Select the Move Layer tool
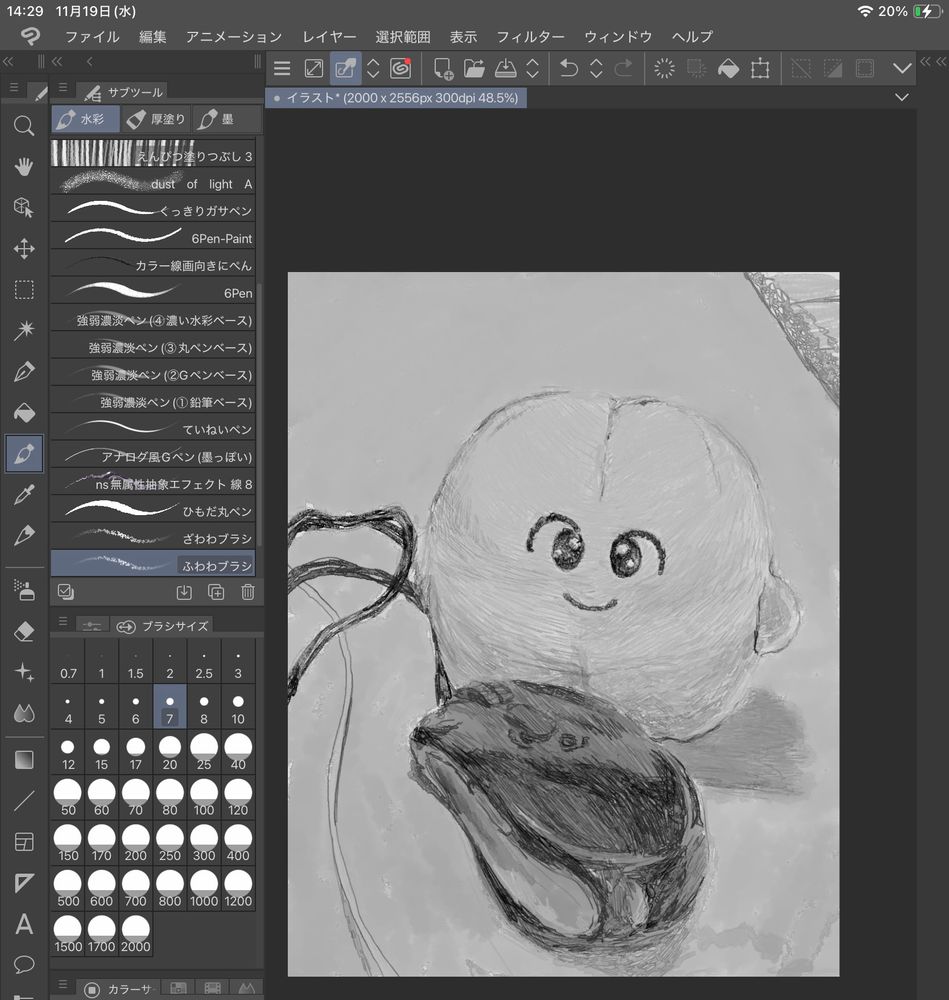The width and height of the screenshot is (949, 1000). click(x=24, y=248)
